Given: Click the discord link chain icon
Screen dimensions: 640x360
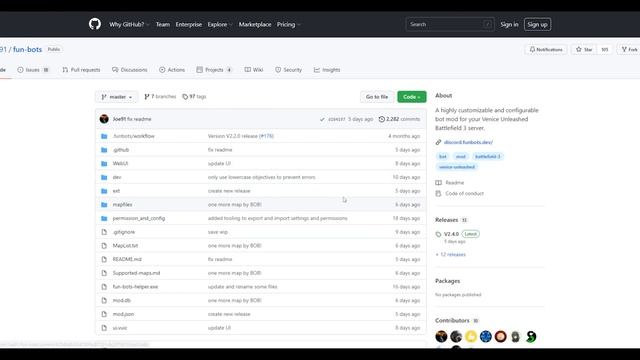Looking at the screenshot, I should 438,142.
